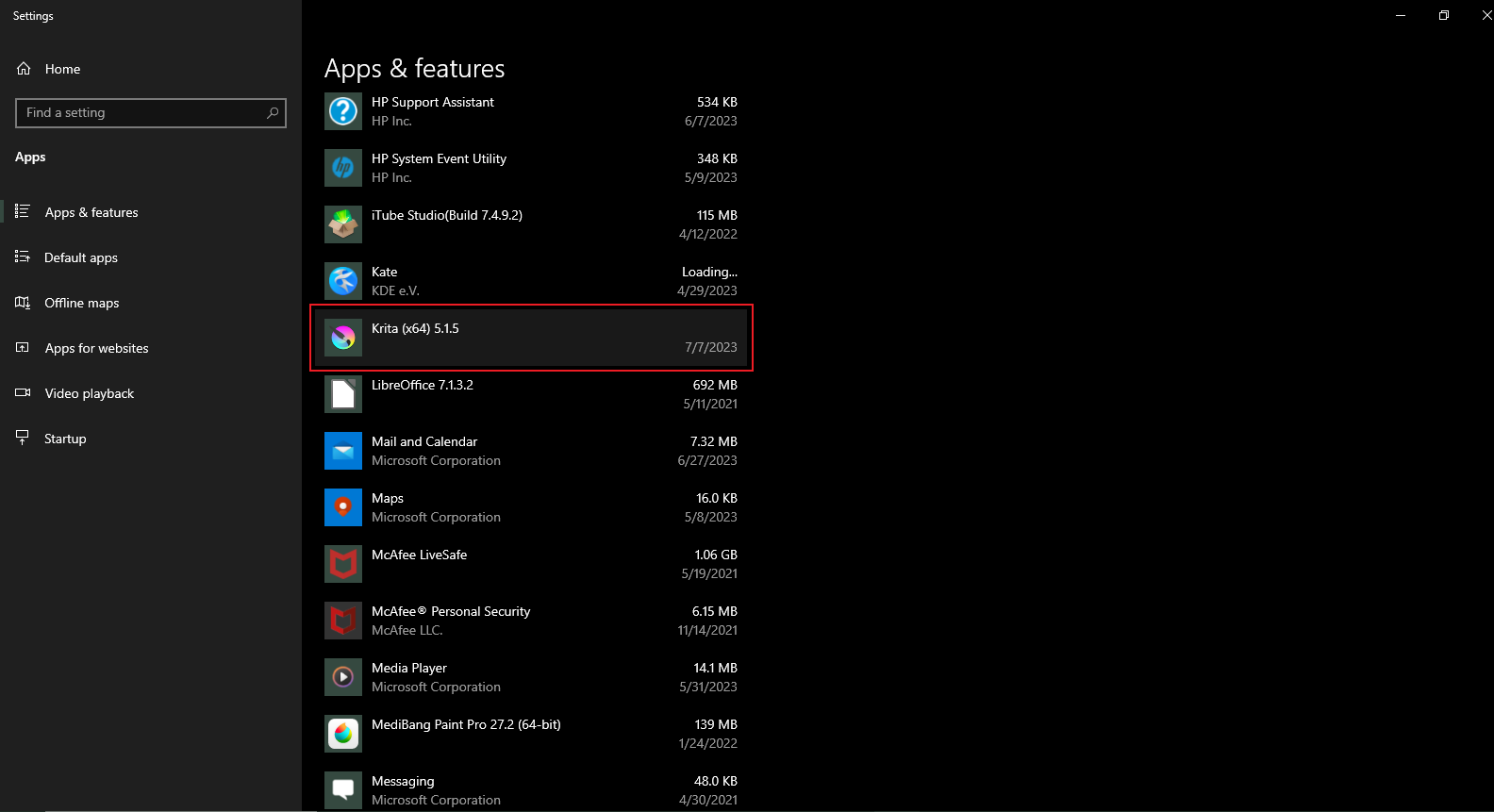Select HP System Event Utility entry

(x=439, y=158)
